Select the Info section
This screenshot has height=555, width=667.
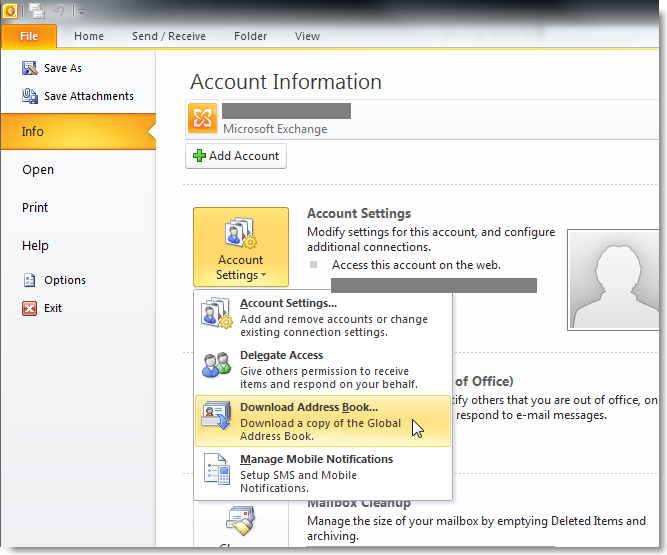tap(78, 131)
